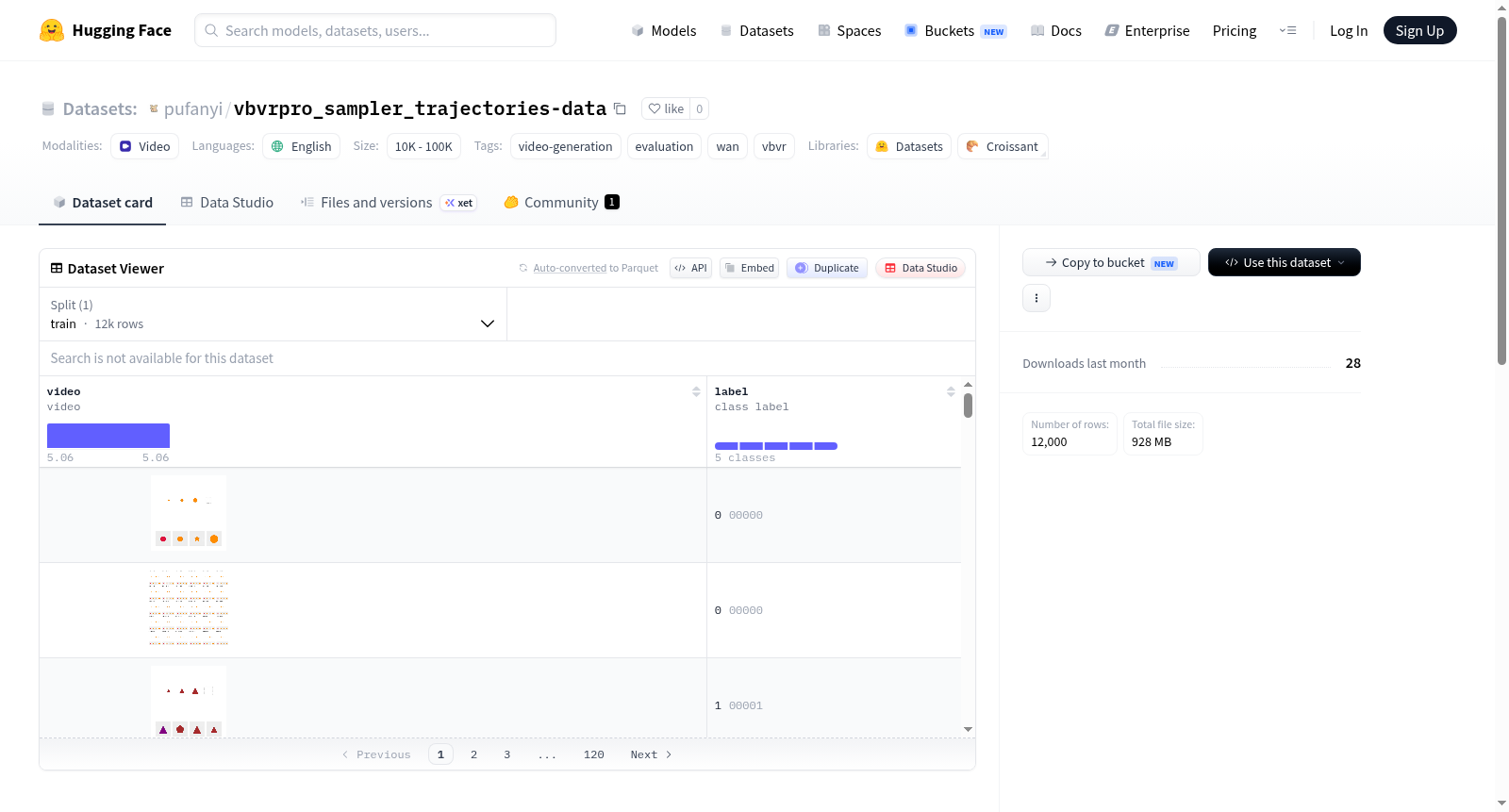Click the Video modality tag
Screen dimensions: 1509x812
tap(145, 146)
